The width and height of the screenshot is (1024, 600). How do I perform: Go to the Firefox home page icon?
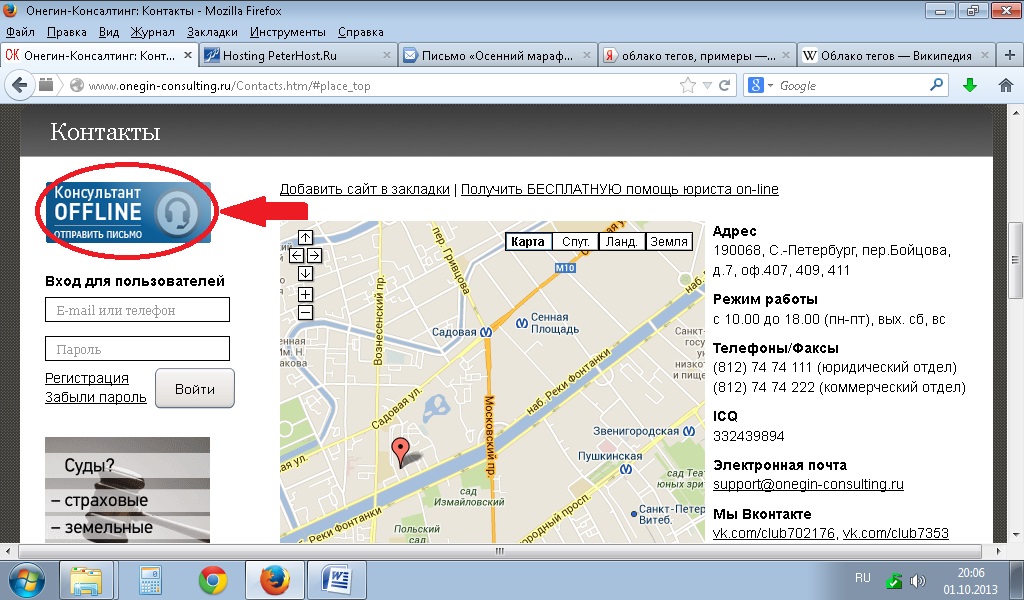click(1006, 86)
